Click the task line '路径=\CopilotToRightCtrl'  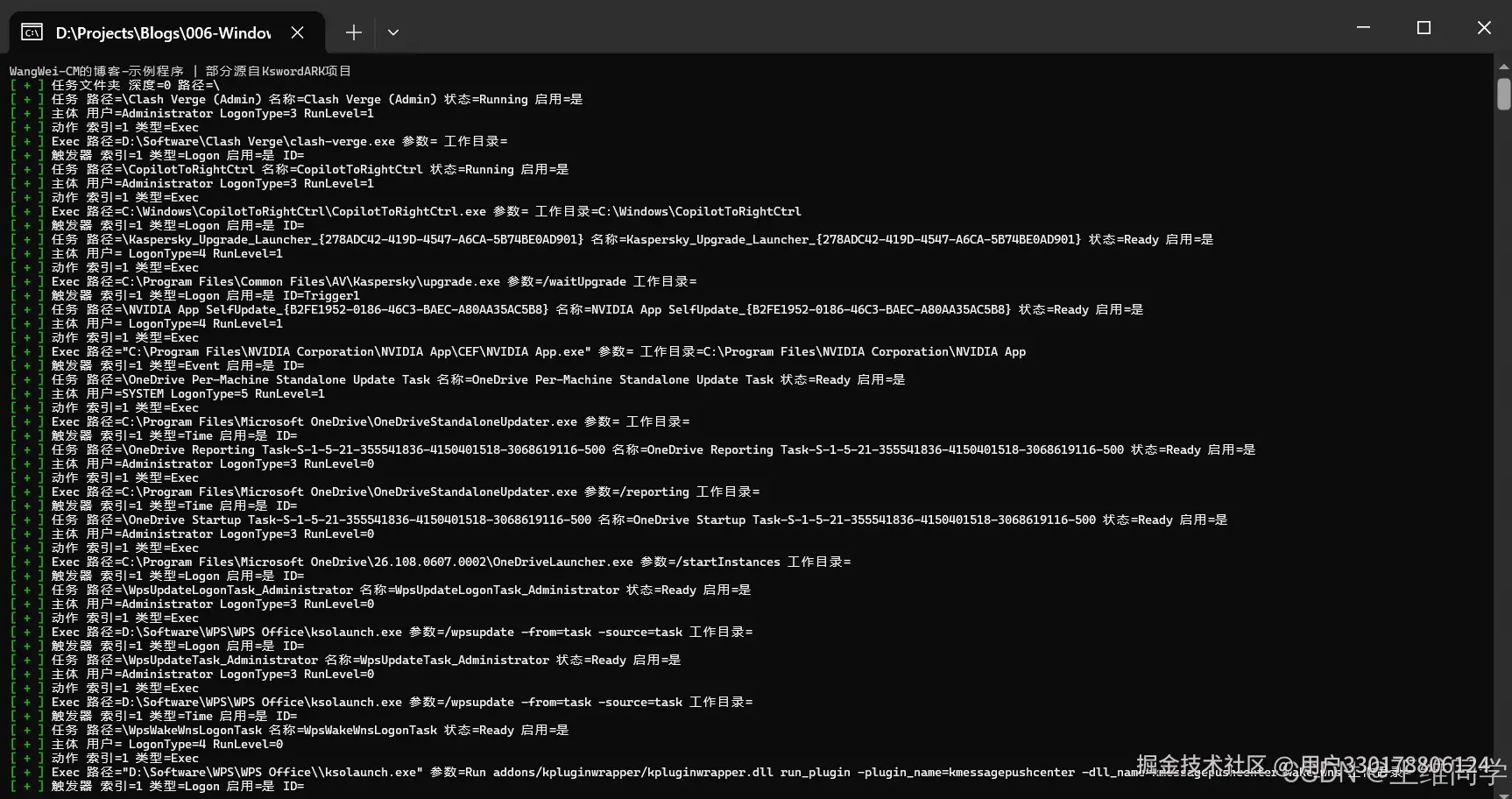pyautogui.click(x=289, y=169)
